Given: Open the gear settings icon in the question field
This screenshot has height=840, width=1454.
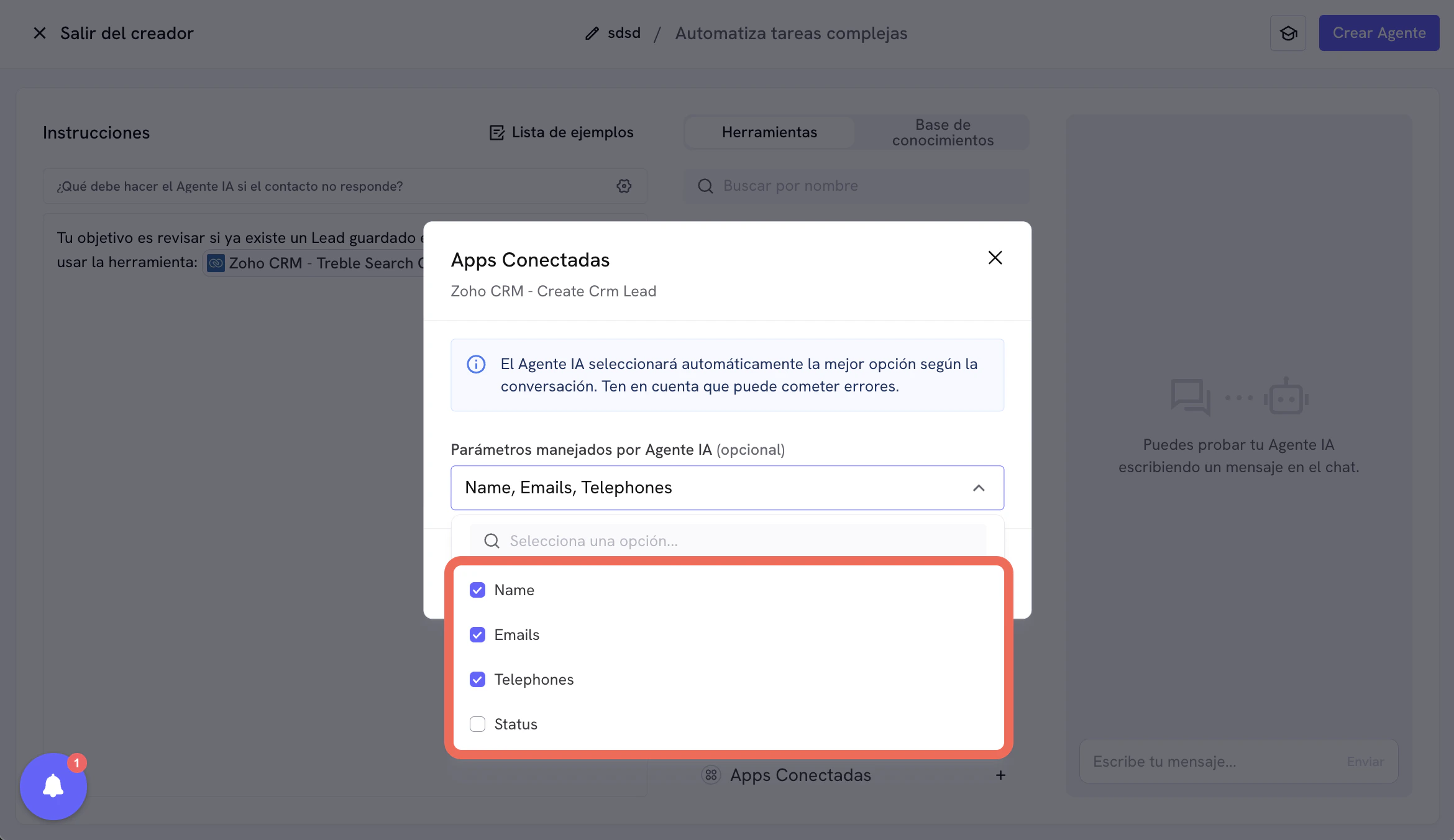Looking at the screenshot, I should click(624, 186).
